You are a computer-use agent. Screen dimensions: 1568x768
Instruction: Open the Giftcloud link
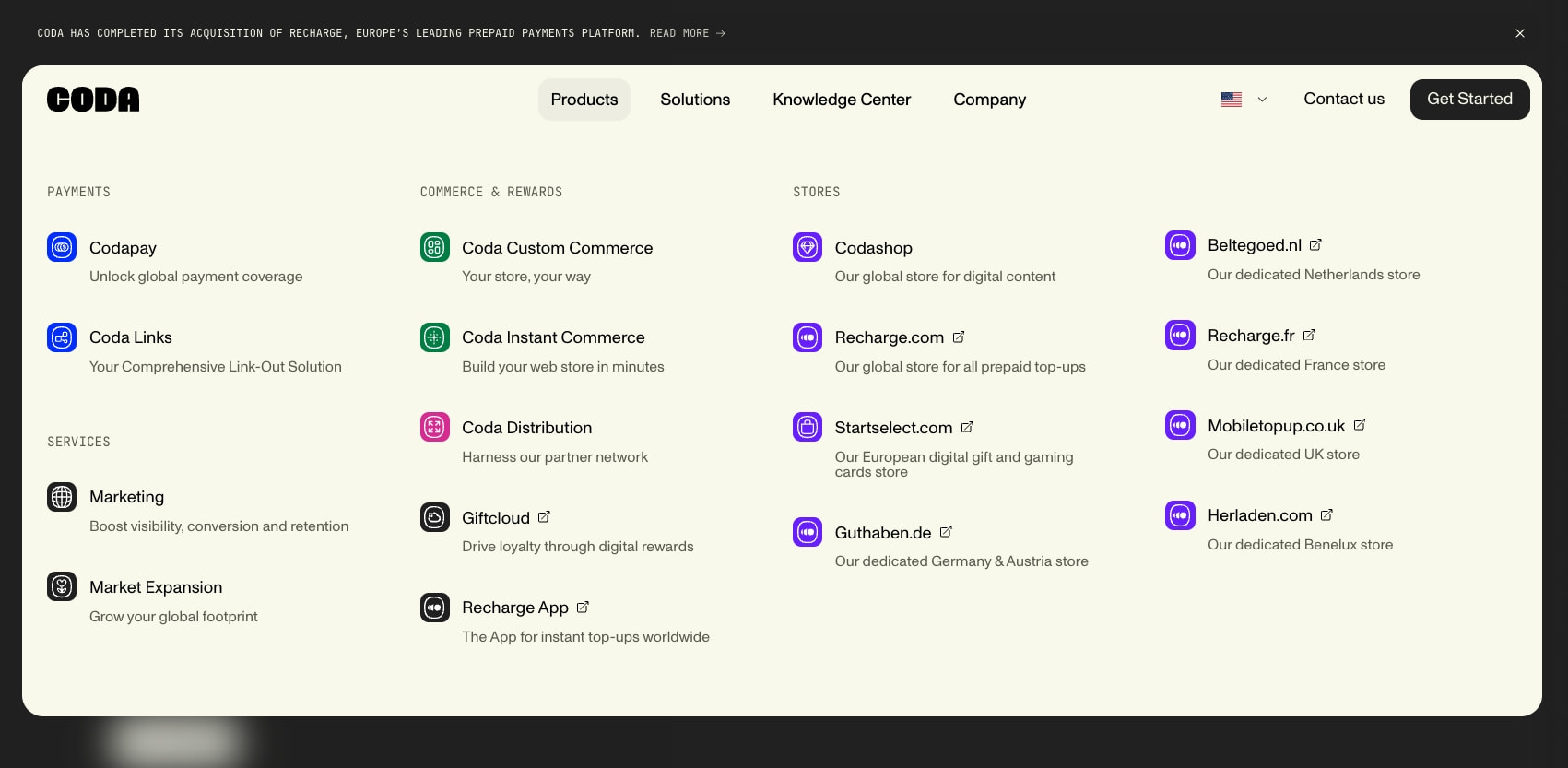click(x=496, y=518)
